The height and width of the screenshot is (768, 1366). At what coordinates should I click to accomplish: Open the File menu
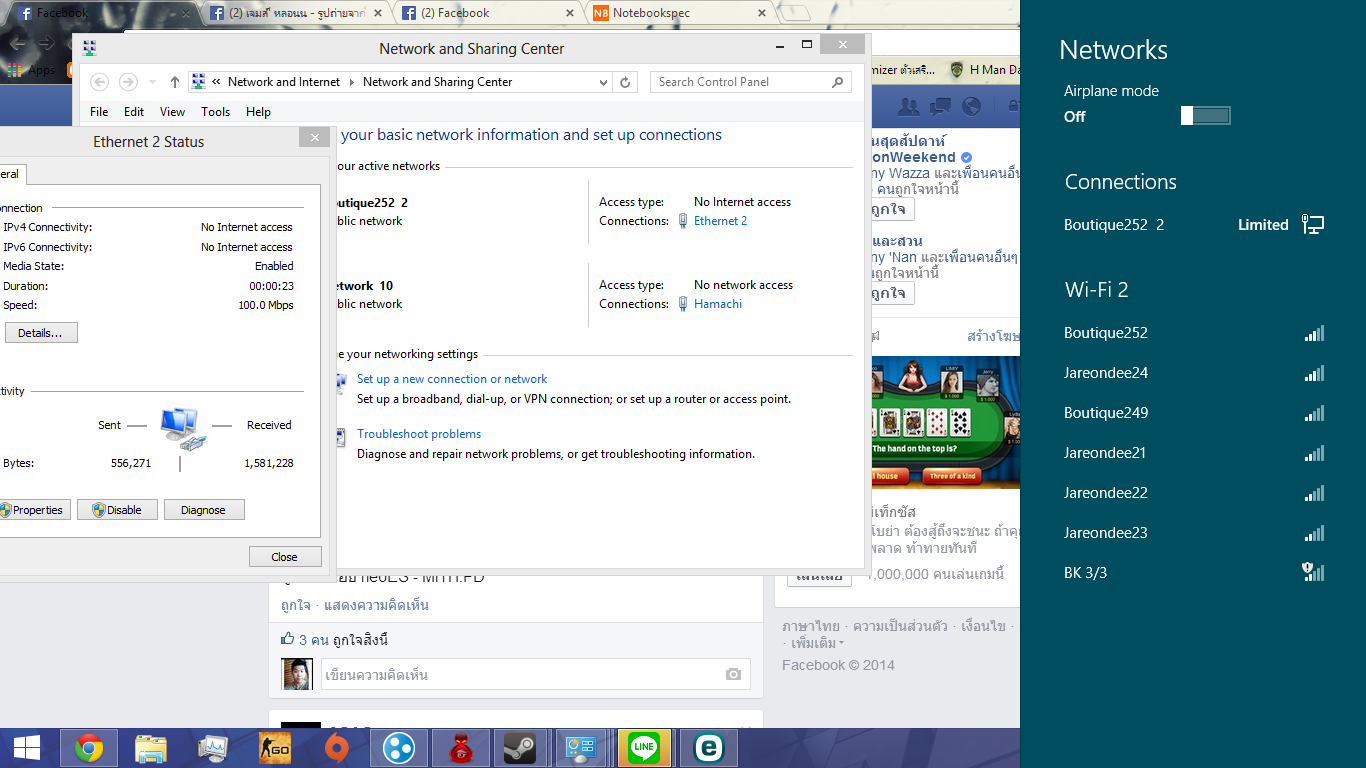click(99, 112)
